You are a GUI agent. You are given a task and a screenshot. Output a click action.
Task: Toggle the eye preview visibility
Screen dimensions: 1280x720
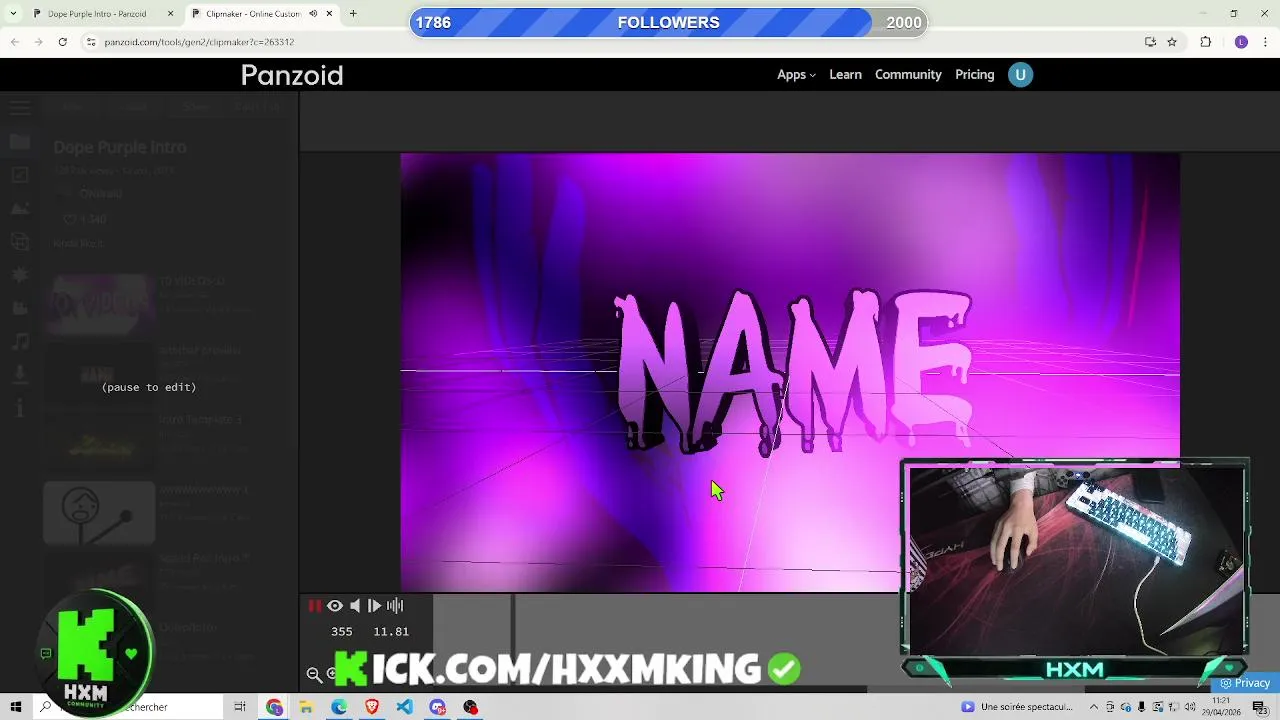pos(335,605)
